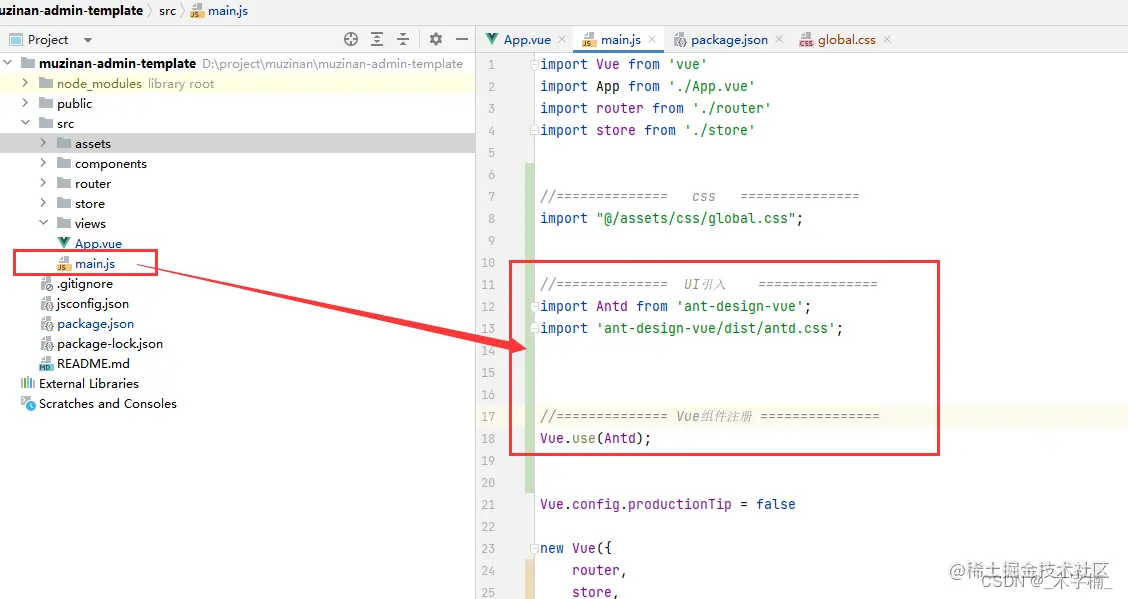Select jsconfig.json in the project tree
This screenshot has height=599, width=1128.
coord(93,303)
